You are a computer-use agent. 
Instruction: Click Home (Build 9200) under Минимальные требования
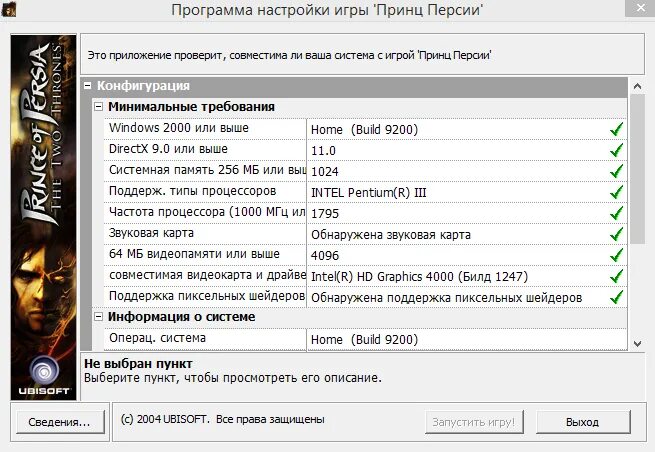(364, 130)
